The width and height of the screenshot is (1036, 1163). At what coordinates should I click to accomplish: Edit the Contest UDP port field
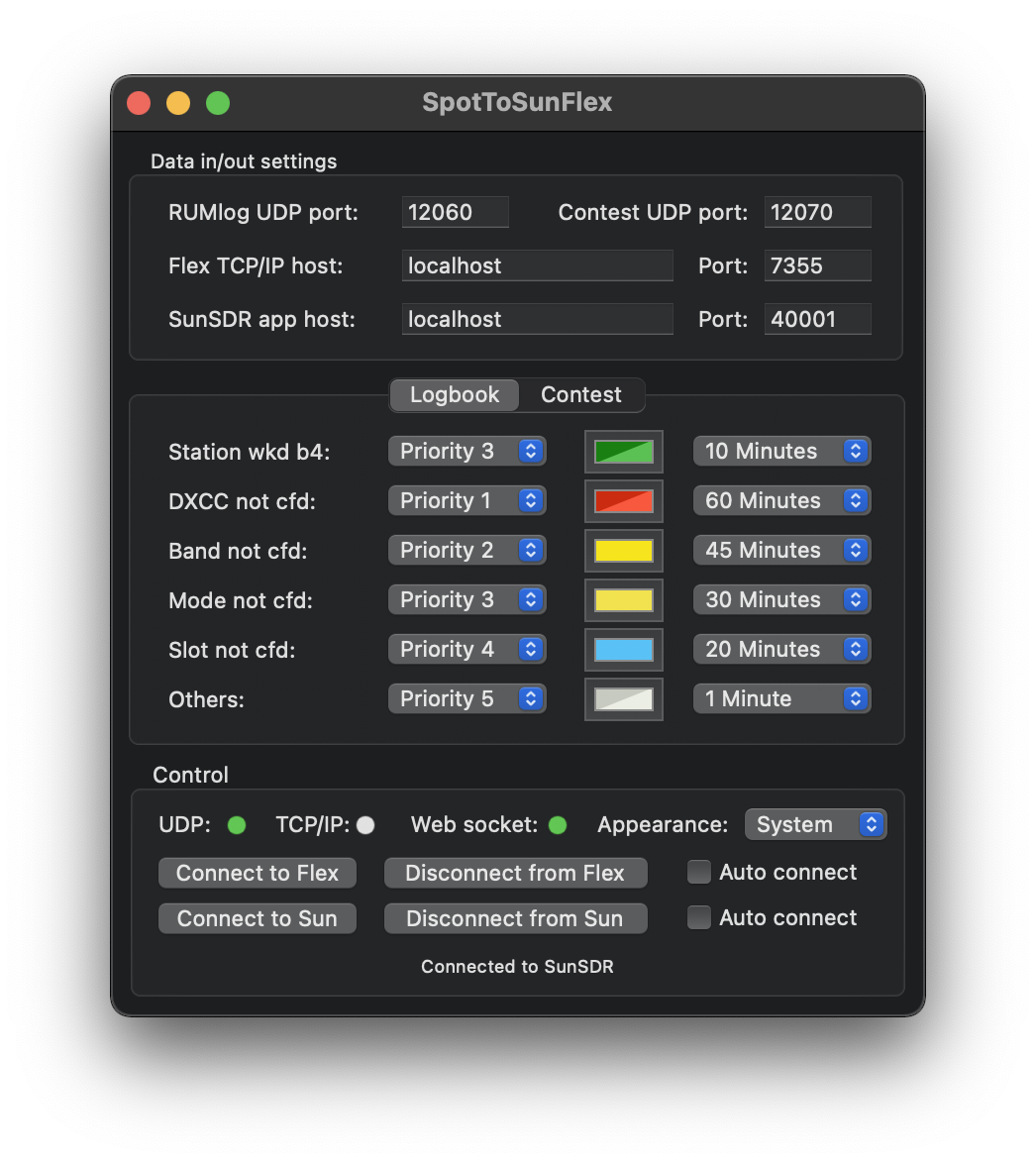click(x=818, y=212)
